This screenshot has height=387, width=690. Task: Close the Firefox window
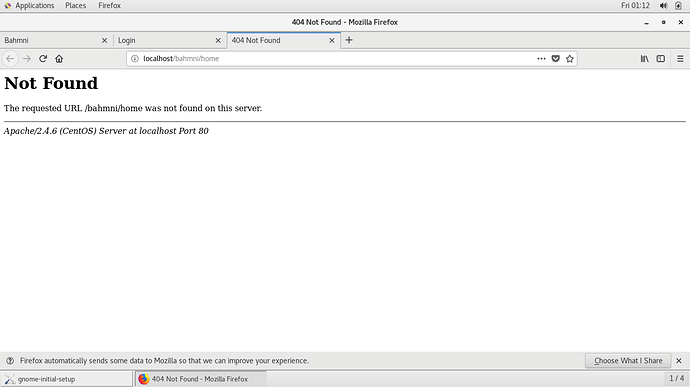tap(680, 22)
